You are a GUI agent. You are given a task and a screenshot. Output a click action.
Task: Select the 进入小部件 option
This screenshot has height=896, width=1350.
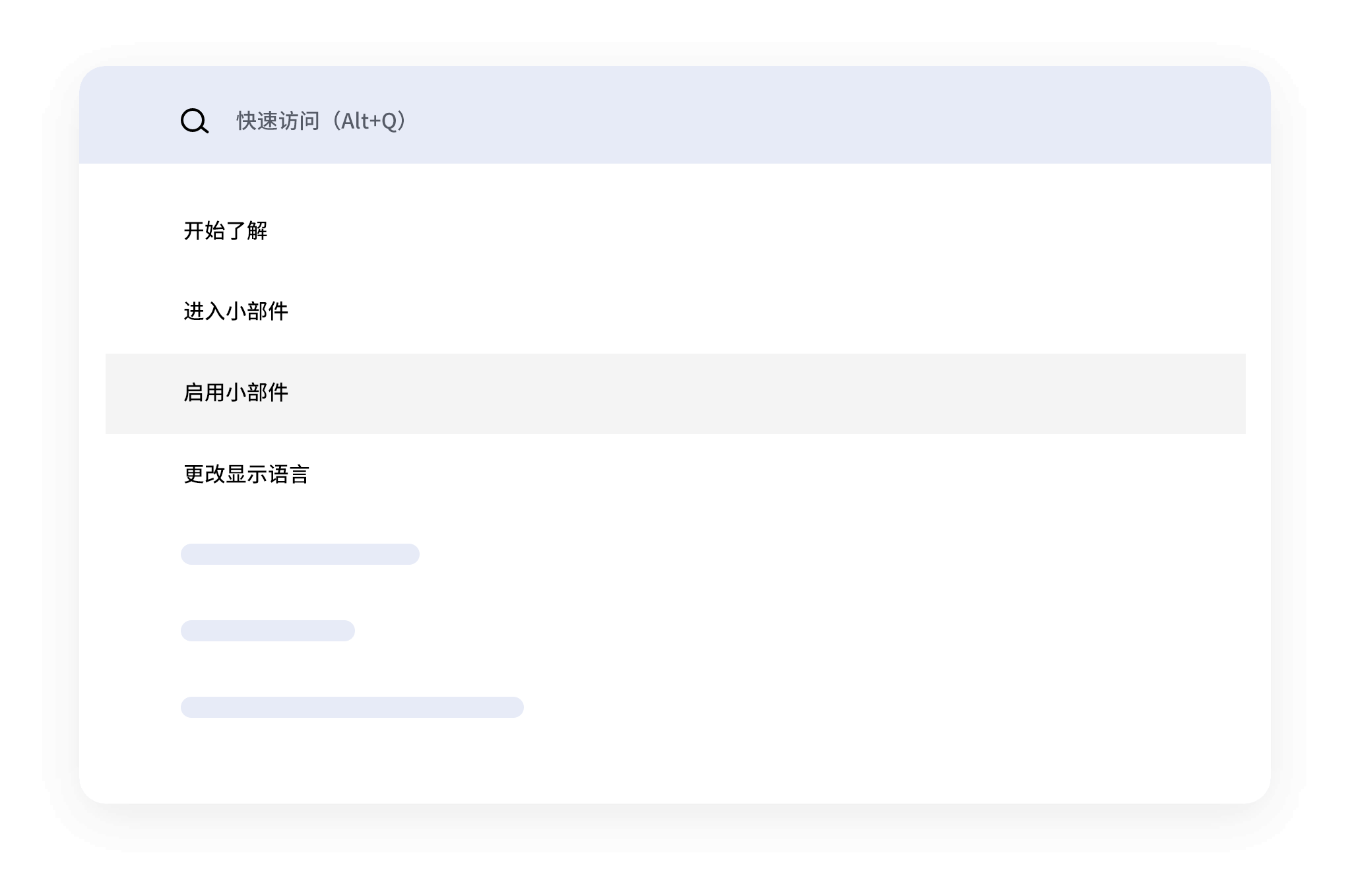(236, 311)
